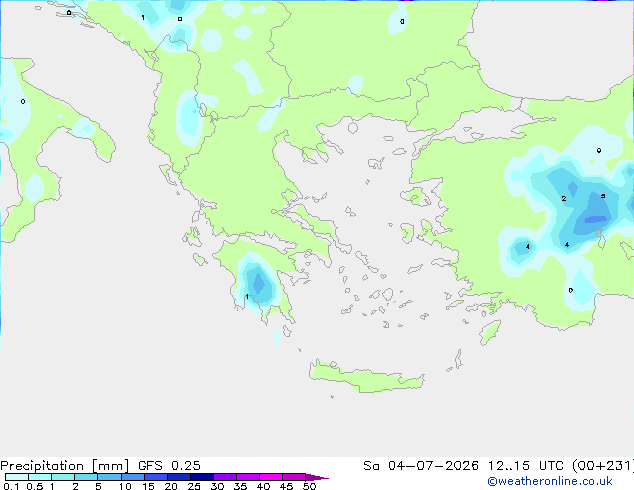Click the 40–45 mm magenta legend swatch
The height and width of the screenshot is (490, 634).
(x=271, y=477)
